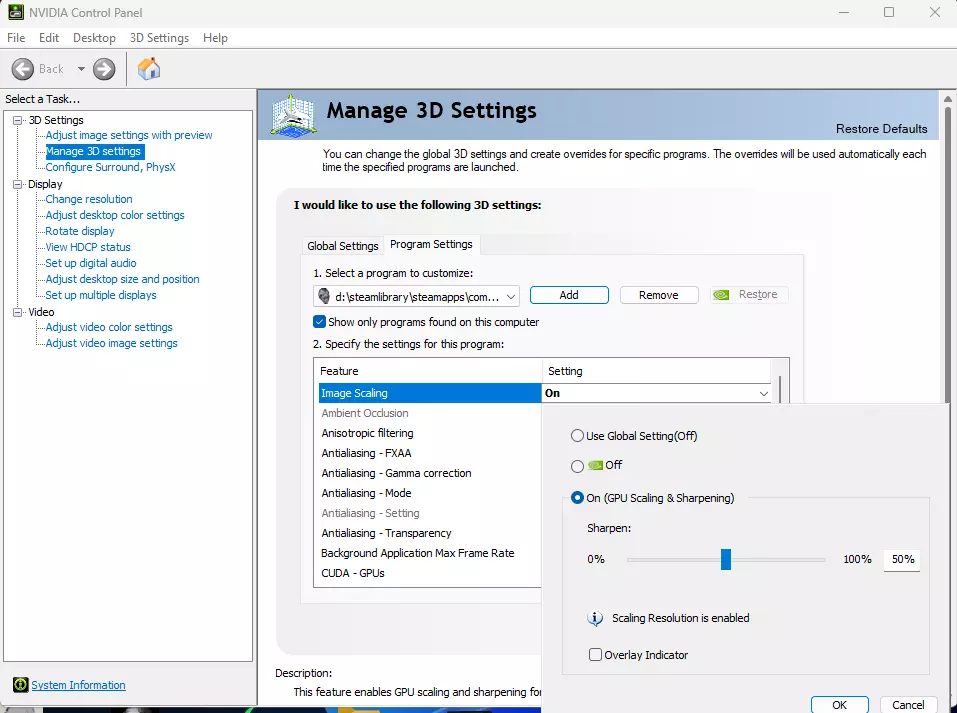
Task: Open View HDCP status task
Action: click(x=88, y=247)
